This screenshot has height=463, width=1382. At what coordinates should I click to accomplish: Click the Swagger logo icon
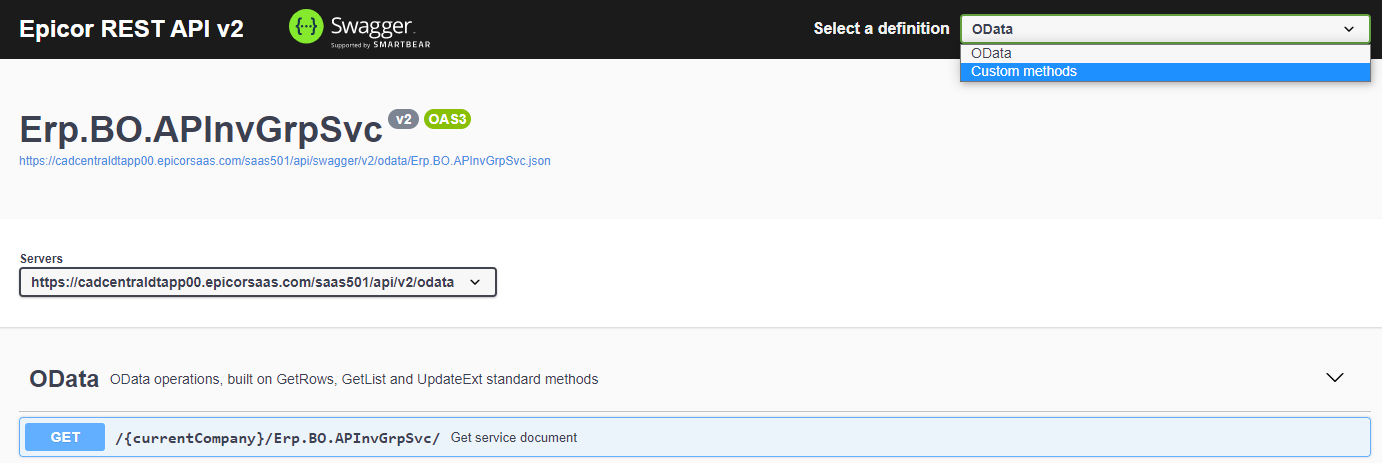(x=308, y=28)
